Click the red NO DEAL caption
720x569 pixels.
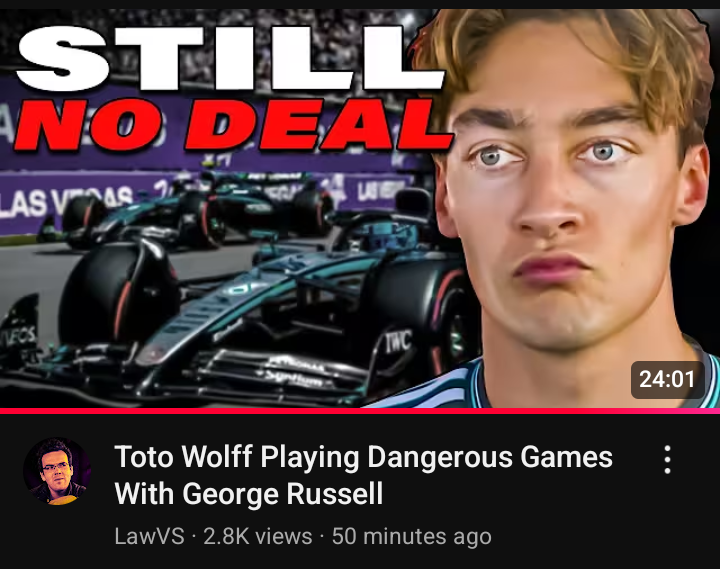(x=233, y=125)
